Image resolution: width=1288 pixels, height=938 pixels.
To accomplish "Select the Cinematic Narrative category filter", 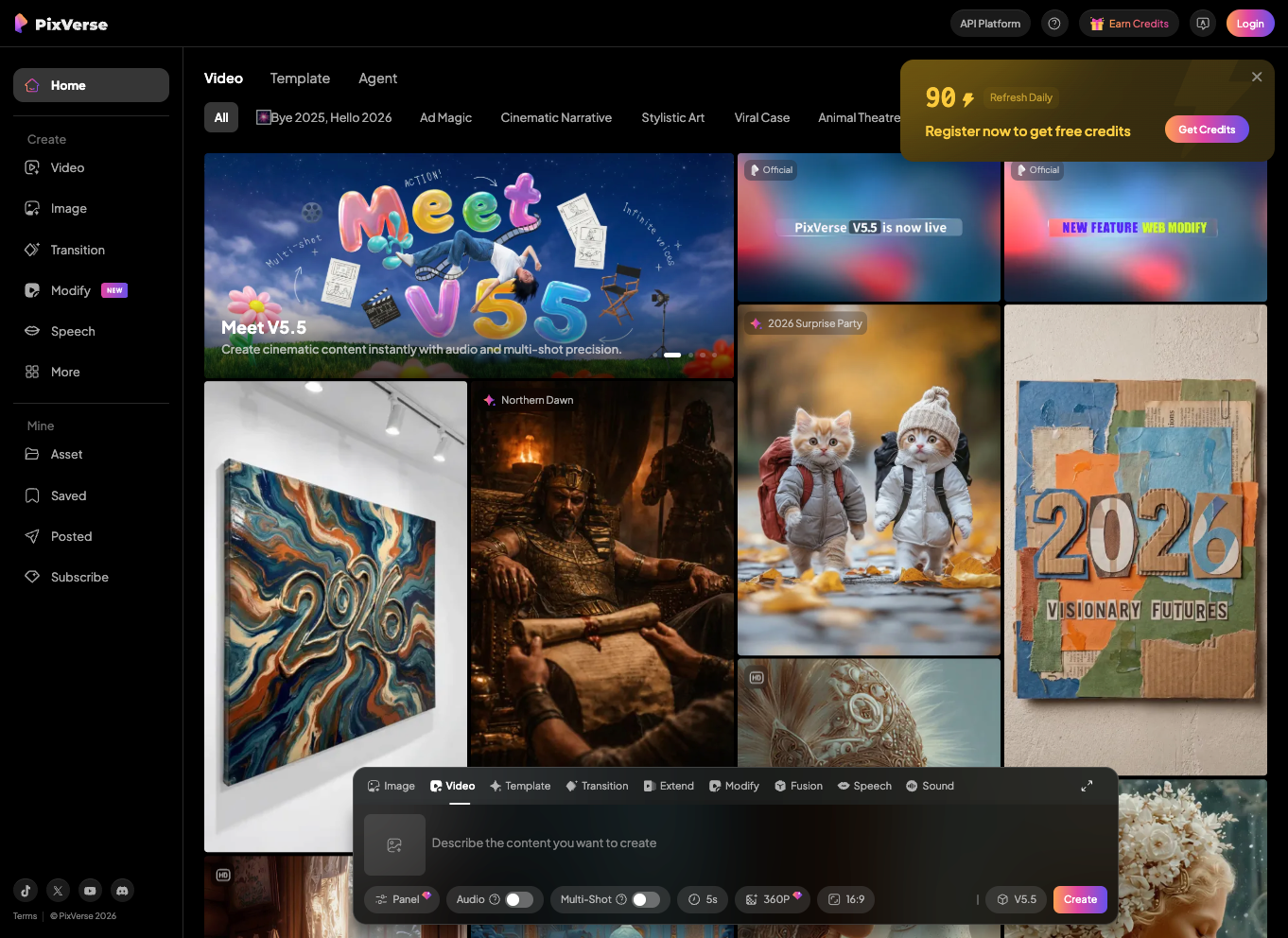I will 556,118.
